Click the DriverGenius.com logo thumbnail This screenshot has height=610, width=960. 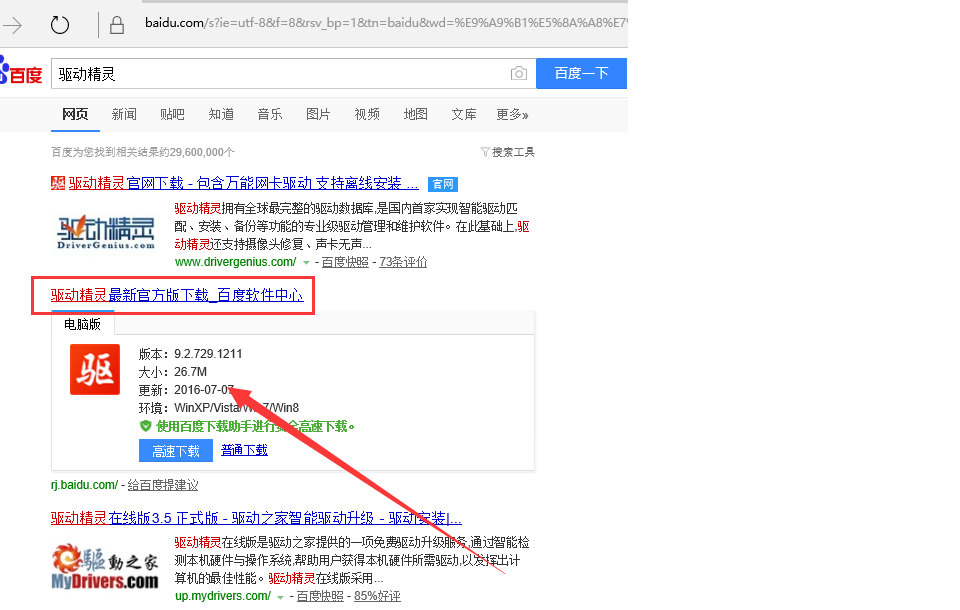(x=106, y=233)
